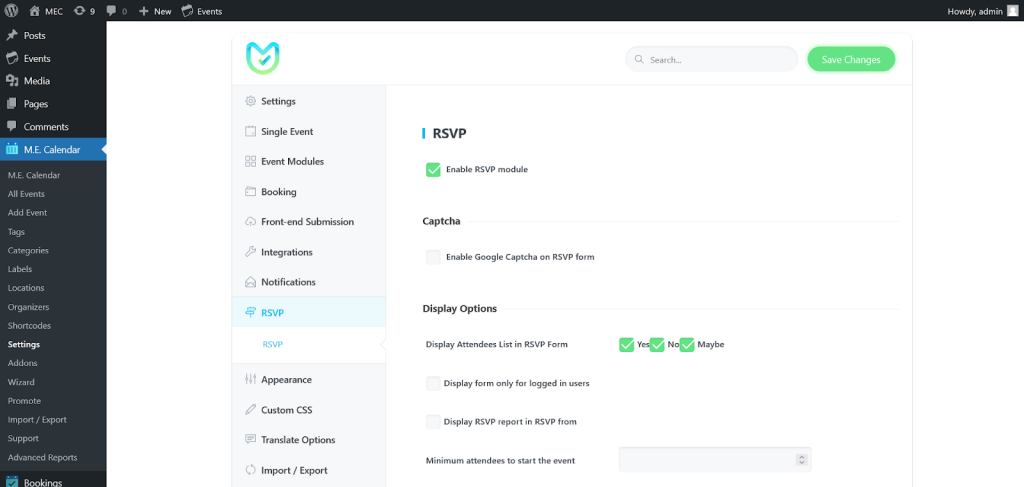Open Import / Export in WordPress submenu
The image size is (1024, 487).
coord(37,420)
